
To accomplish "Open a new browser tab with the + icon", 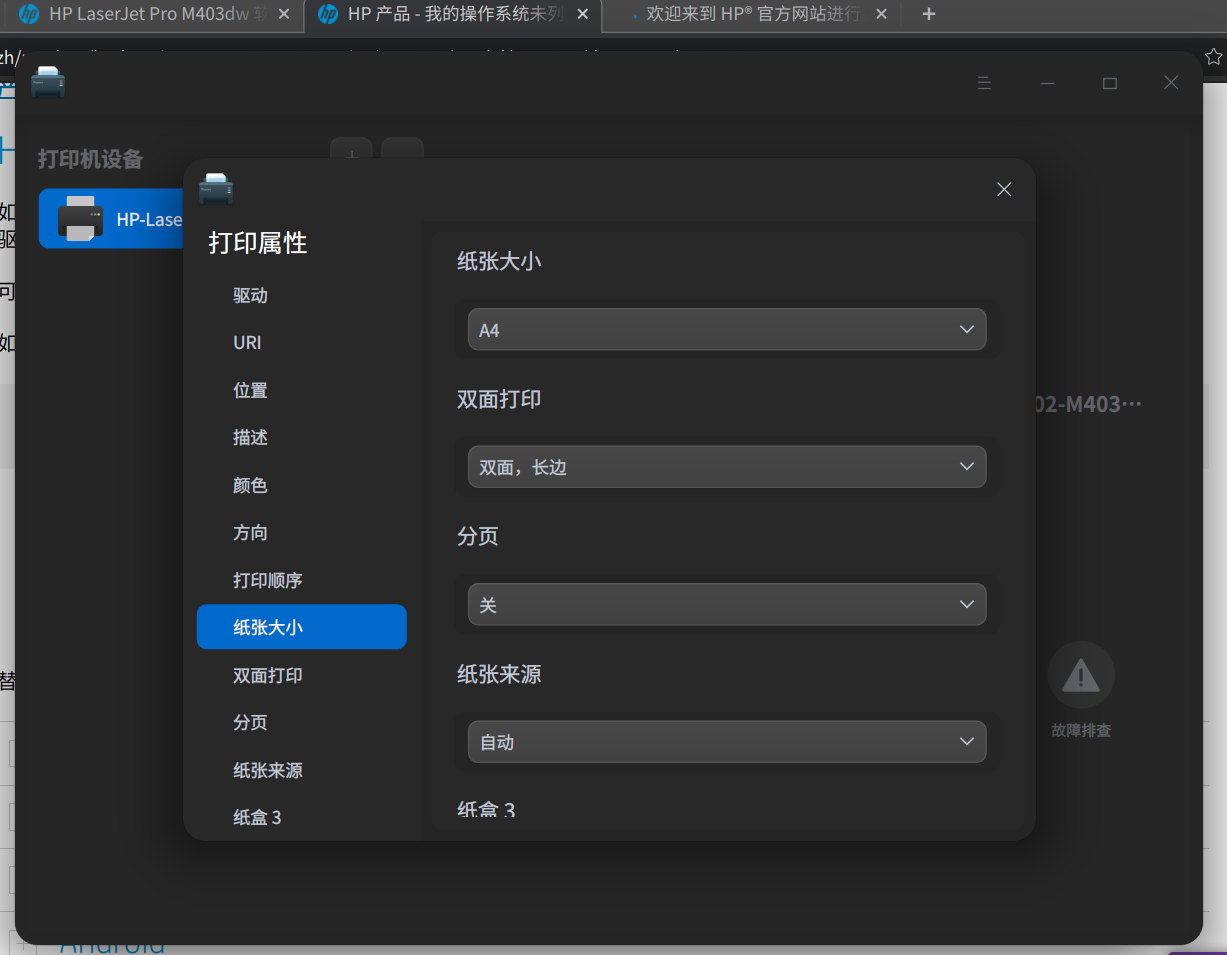I will point(928,13).
